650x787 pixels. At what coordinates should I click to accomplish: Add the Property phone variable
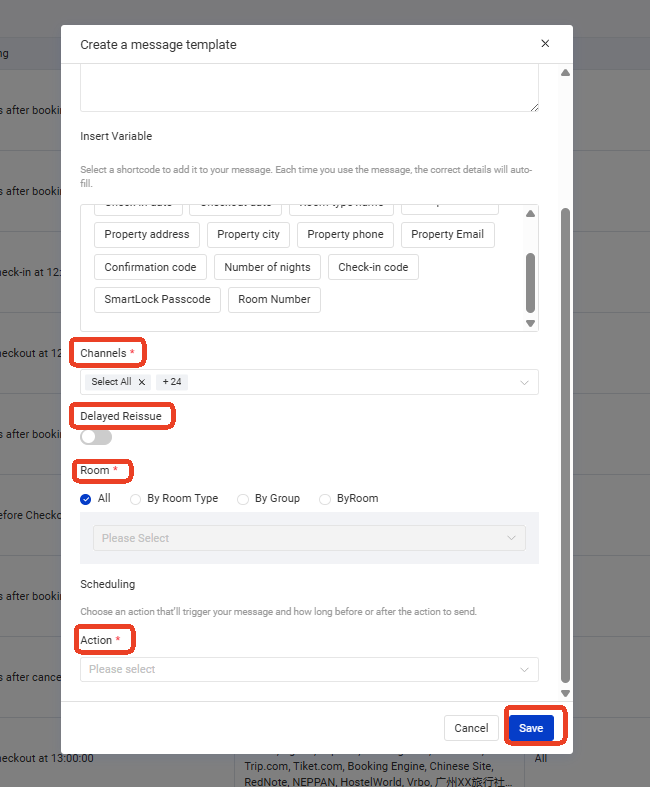pyautogui.click(x=345, y=235)
